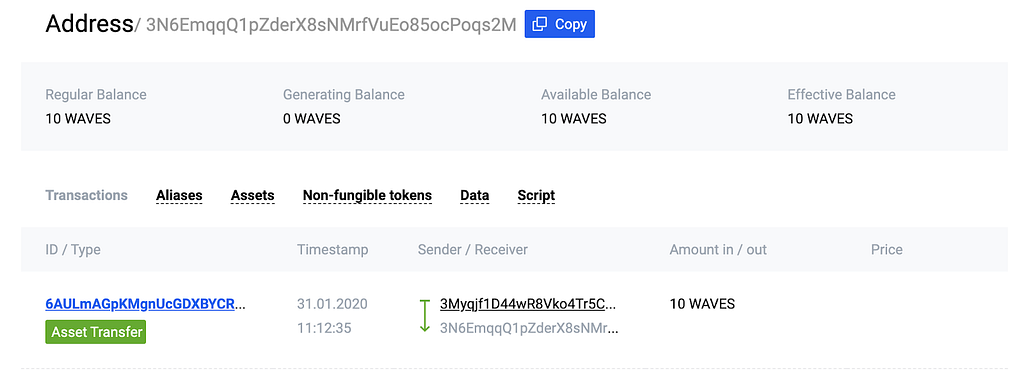Open the Script tab
1024x388 pixels.
coord(536,195)
